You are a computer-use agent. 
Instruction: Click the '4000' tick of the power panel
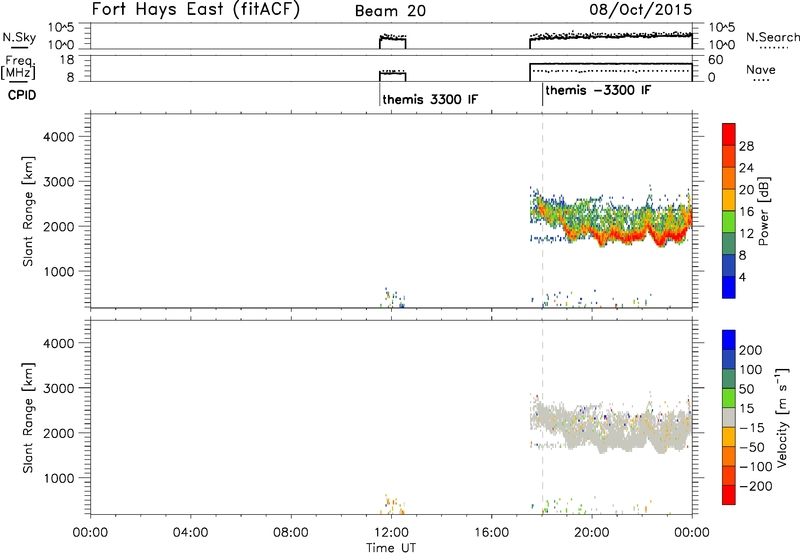59,137
